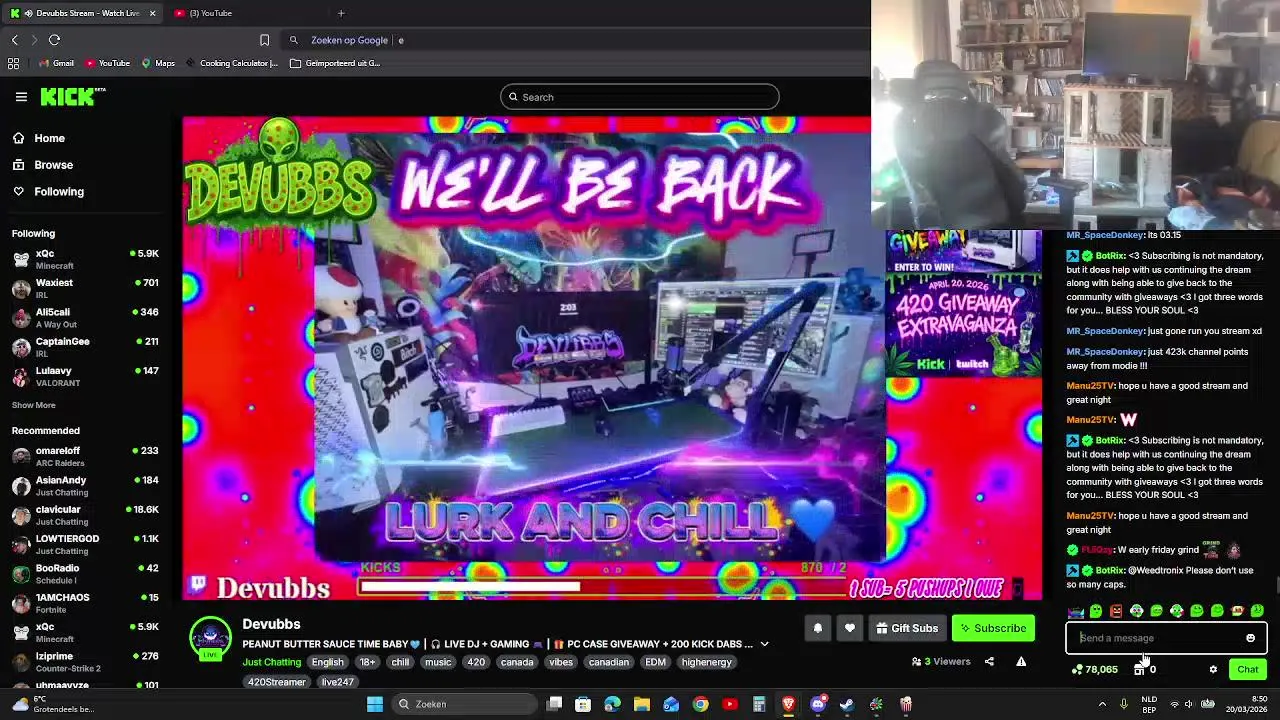
Task: Open Discord from the taskbar
Action: click(818, 704)
